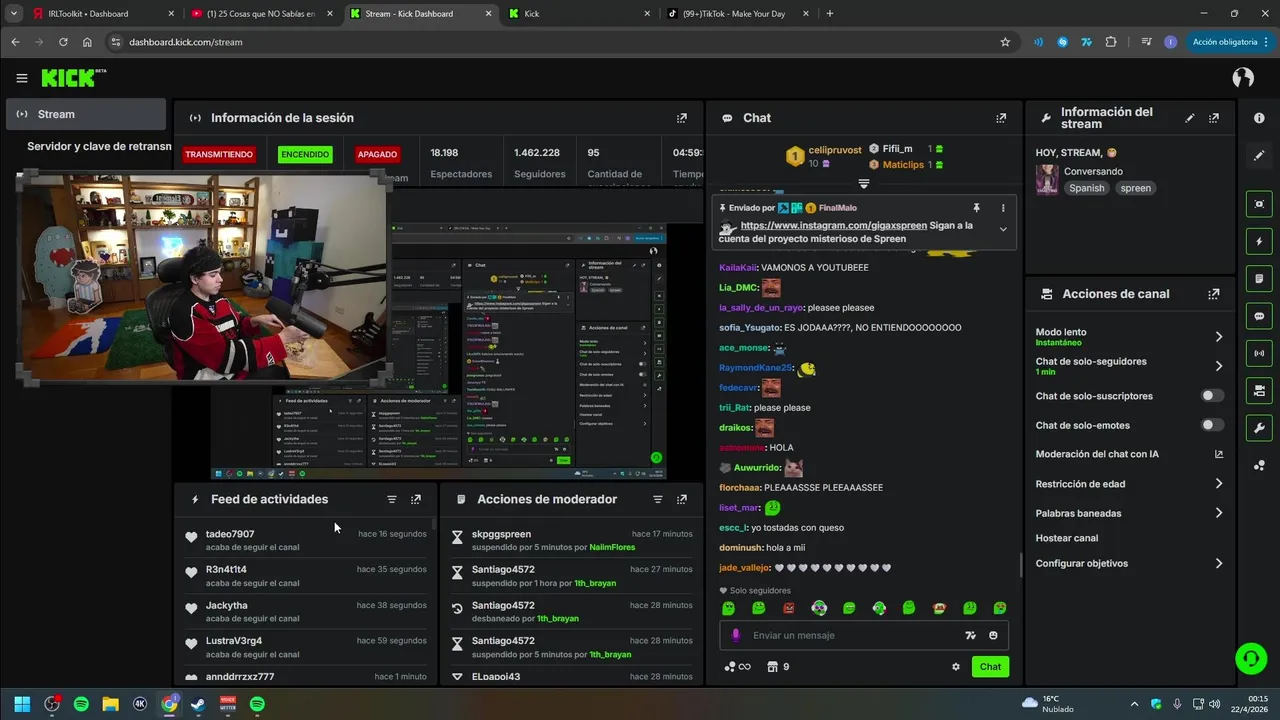Open filter options in Feed de actividades
The image size is (1280, 720).
[392, 499]
